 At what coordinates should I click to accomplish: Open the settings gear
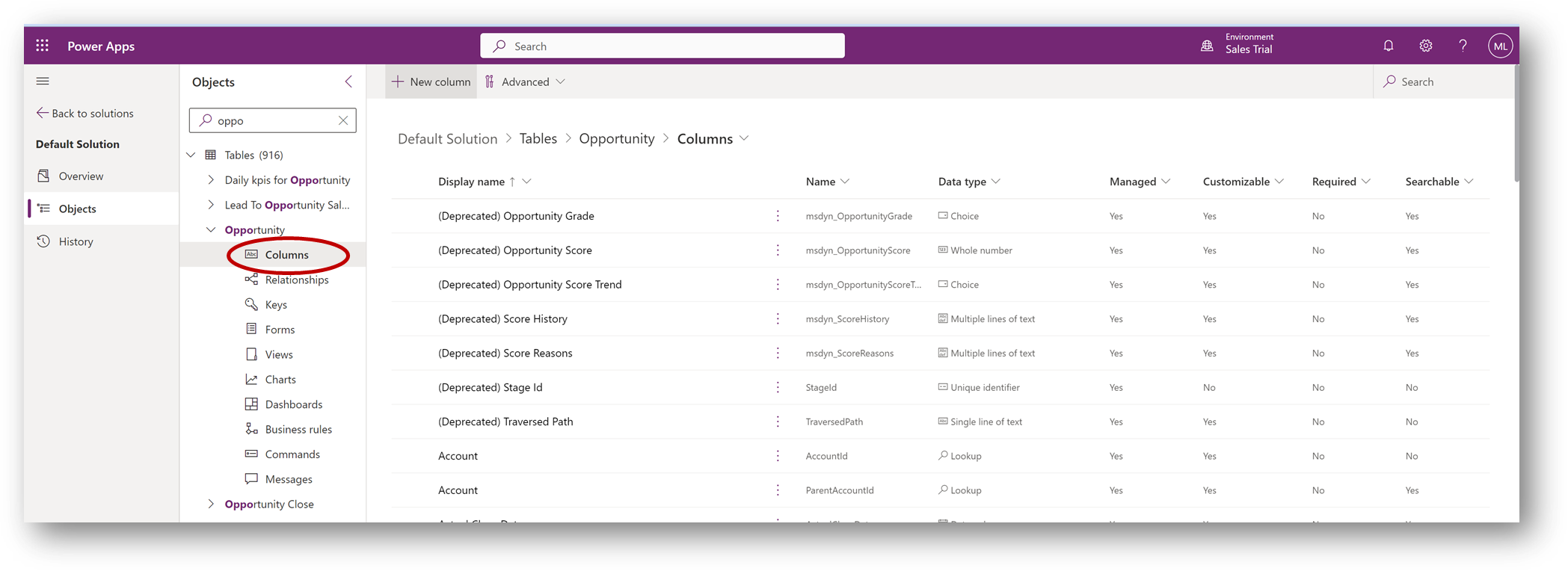pos(1425,46)
